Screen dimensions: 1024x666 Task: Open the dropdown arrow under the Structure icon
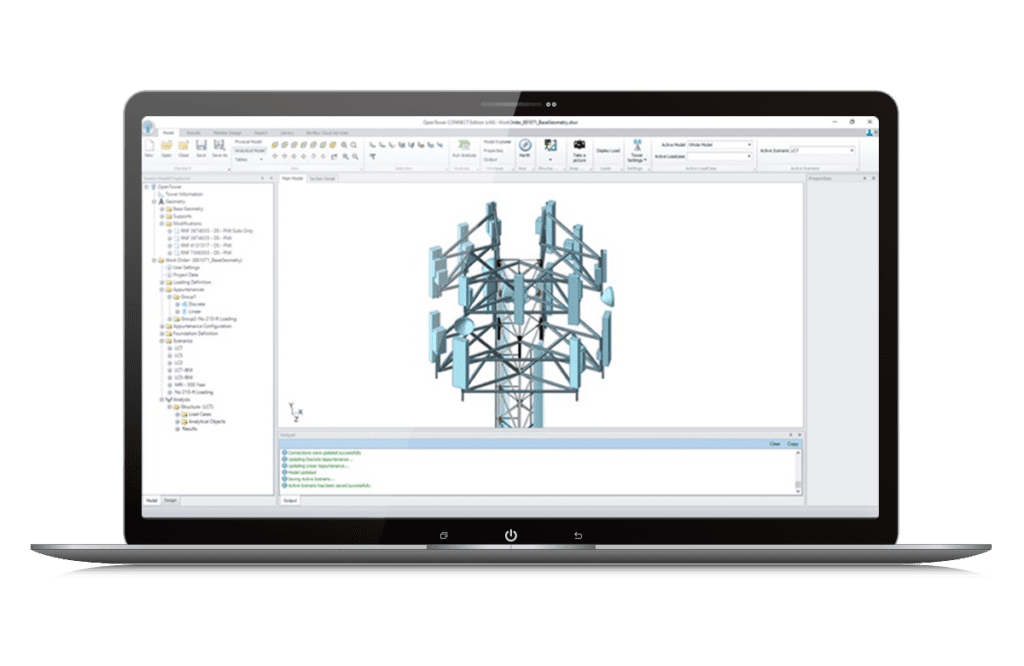[551, 159]
